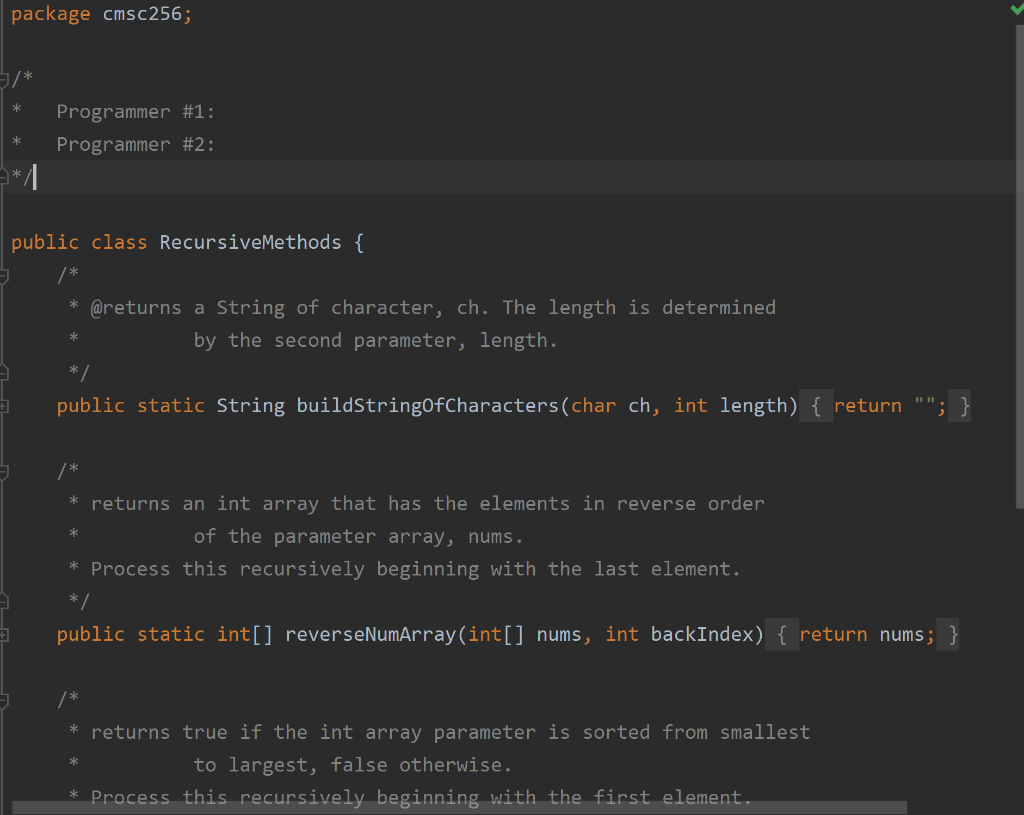The width and height of the screenshot is (1024, 815).
Task: Click the fold icon beside the buildStringOfCharacters method
Action: [4, 405]
